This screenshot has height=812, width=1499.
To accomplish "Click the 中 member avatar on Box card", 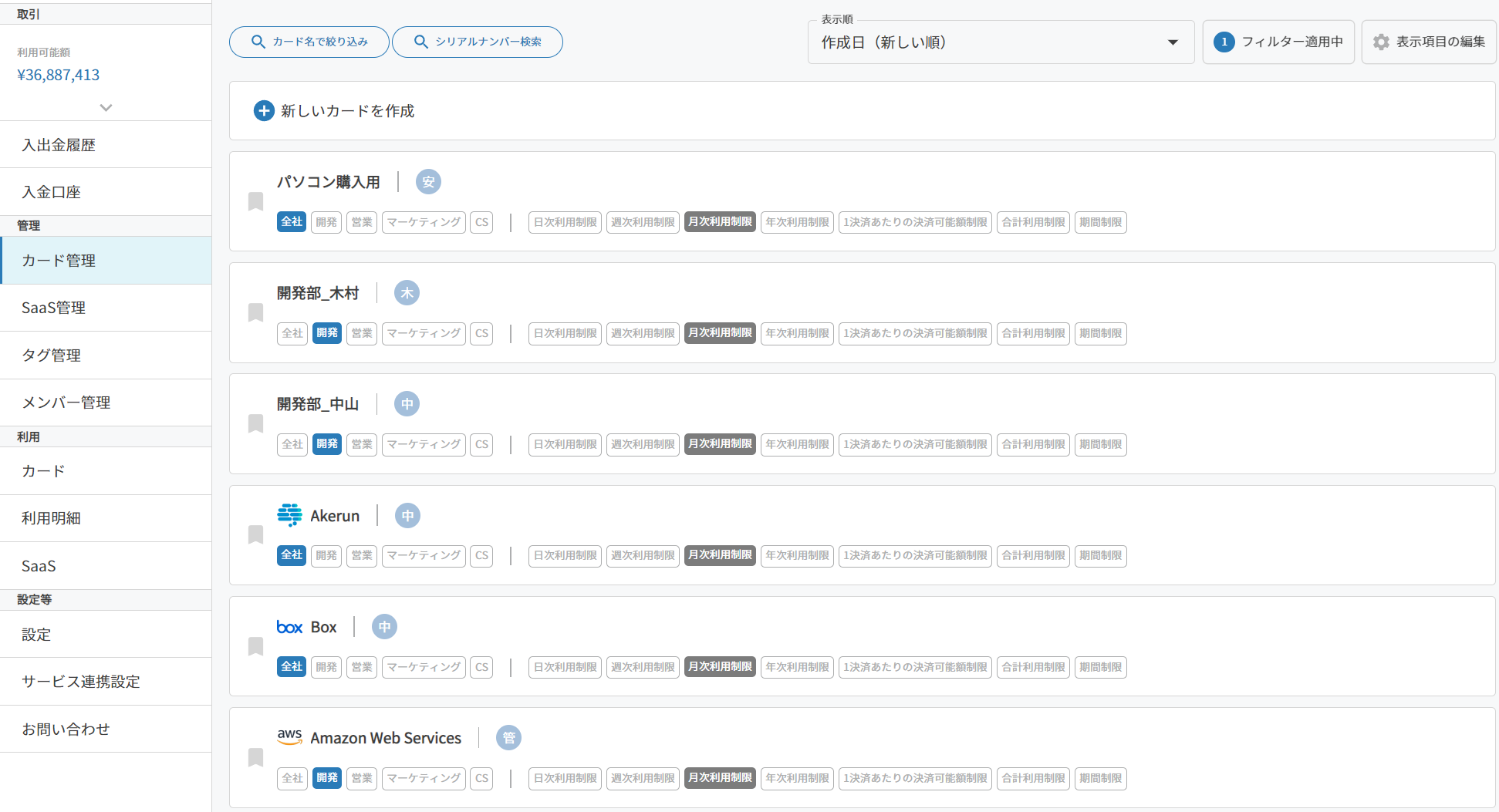I will [385, 627].
